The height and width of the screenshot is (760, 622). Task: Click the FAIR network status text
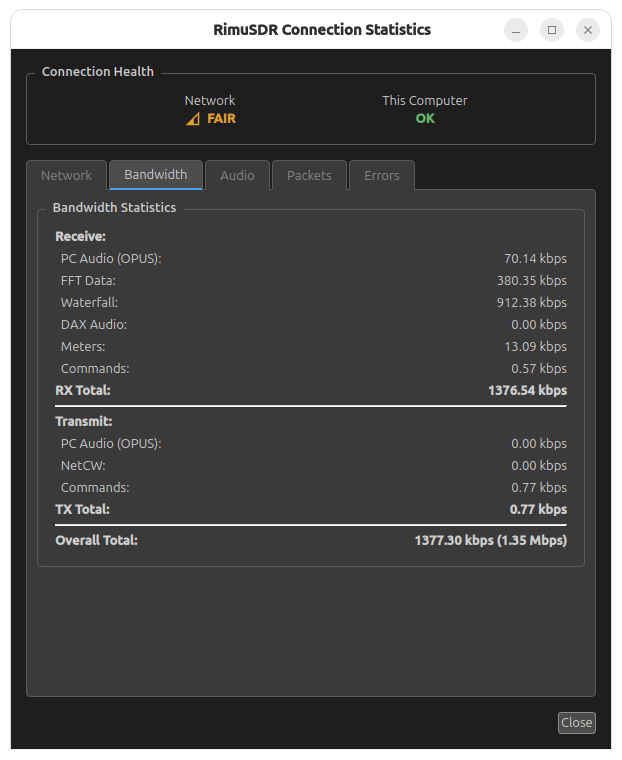pos(222,119)
